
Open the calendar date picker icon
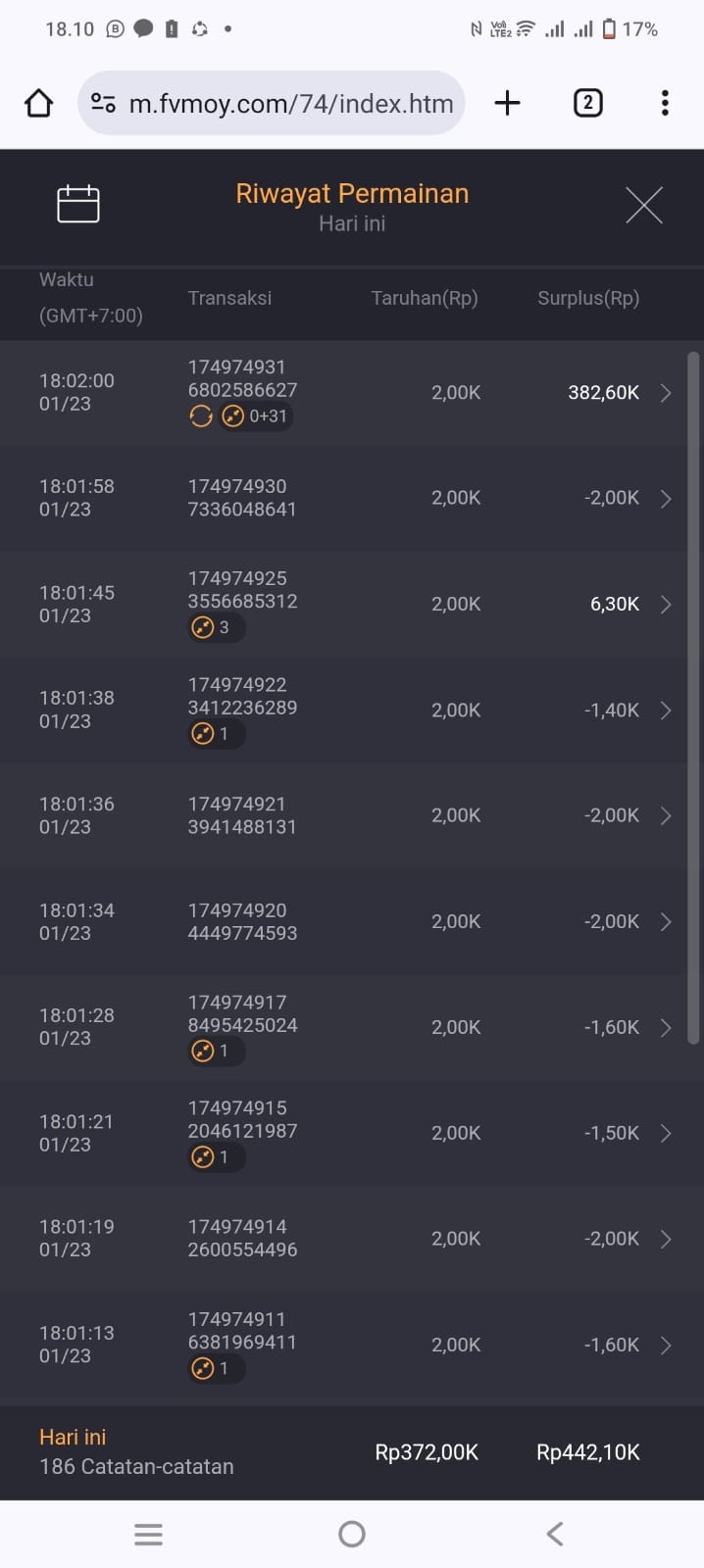point(78,204)
